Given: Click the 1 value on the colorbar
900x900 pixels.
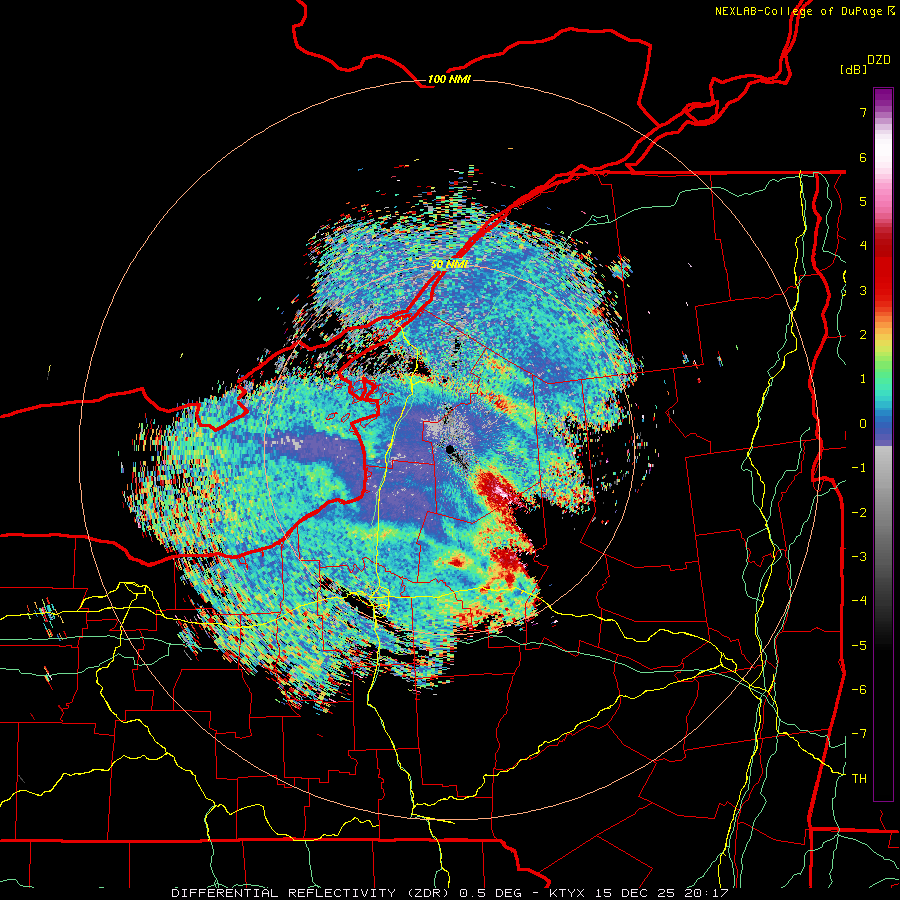Looking at the screenshot, I should click(x=863, y=379).
